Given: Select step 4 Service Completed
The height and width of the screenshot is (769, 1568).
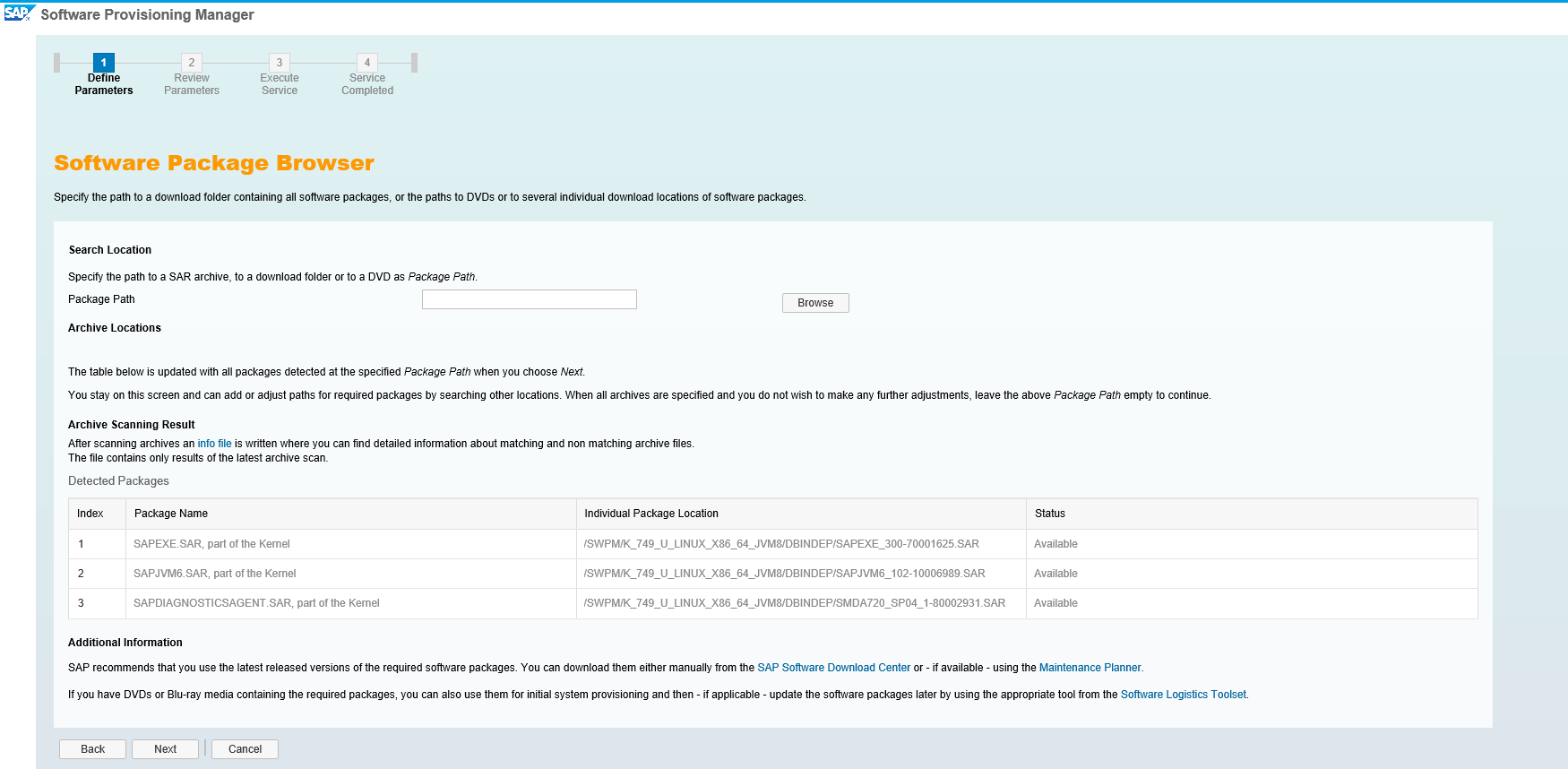Looking at the screenshot, I should click(367, 75).
